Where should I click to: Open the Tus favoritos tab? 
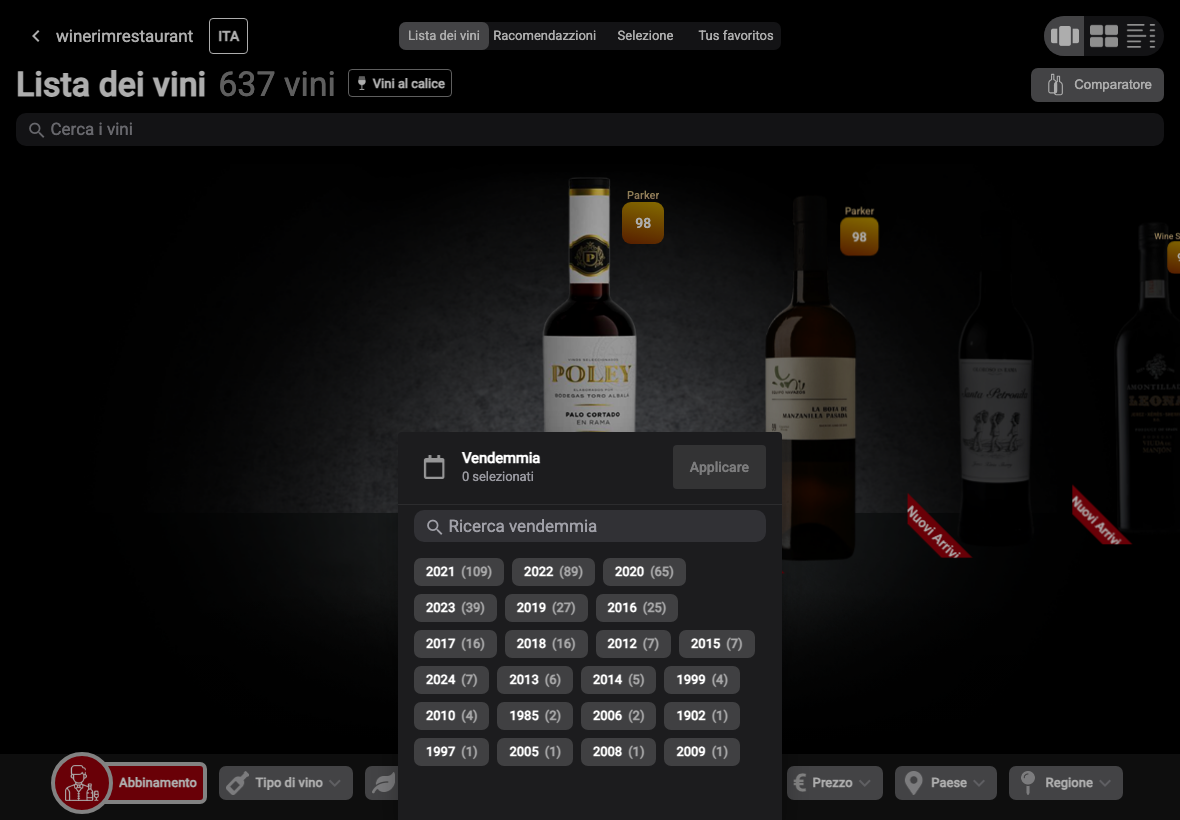pyautogui.click(x=735, y=35)
